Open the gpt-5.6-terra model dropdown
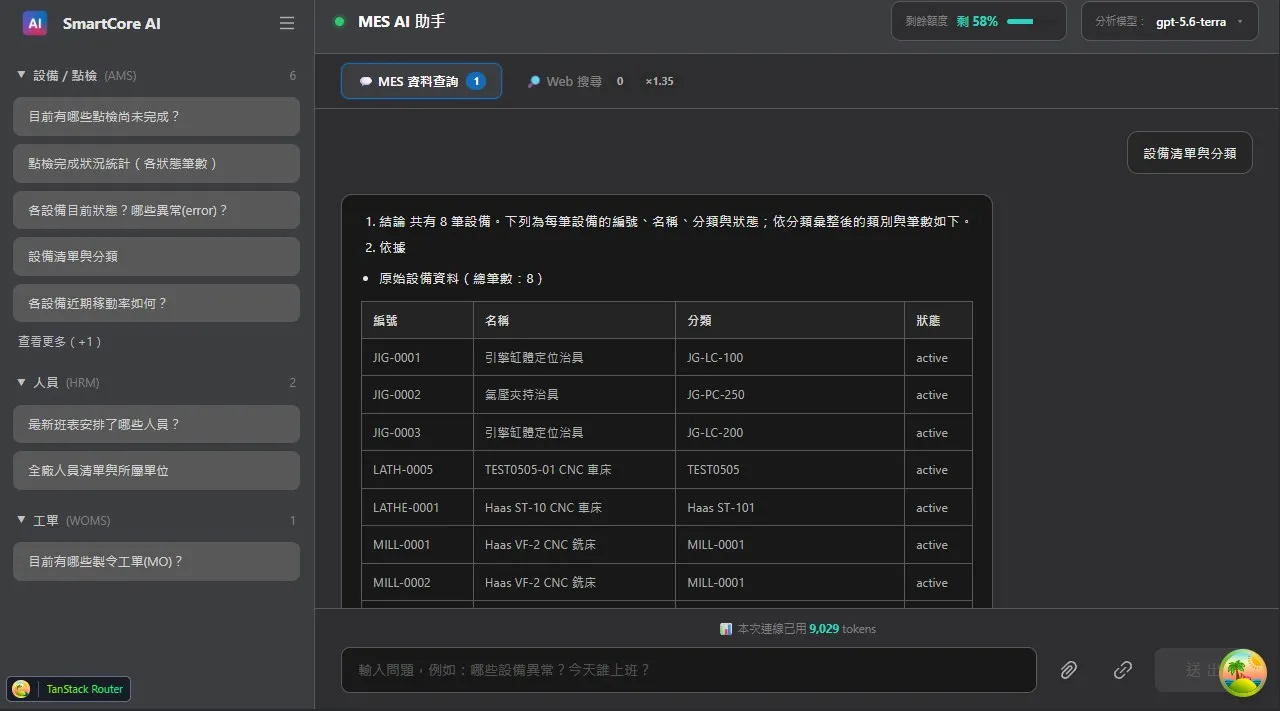This screenshot has width=1280, height=711. (1170, 21)
